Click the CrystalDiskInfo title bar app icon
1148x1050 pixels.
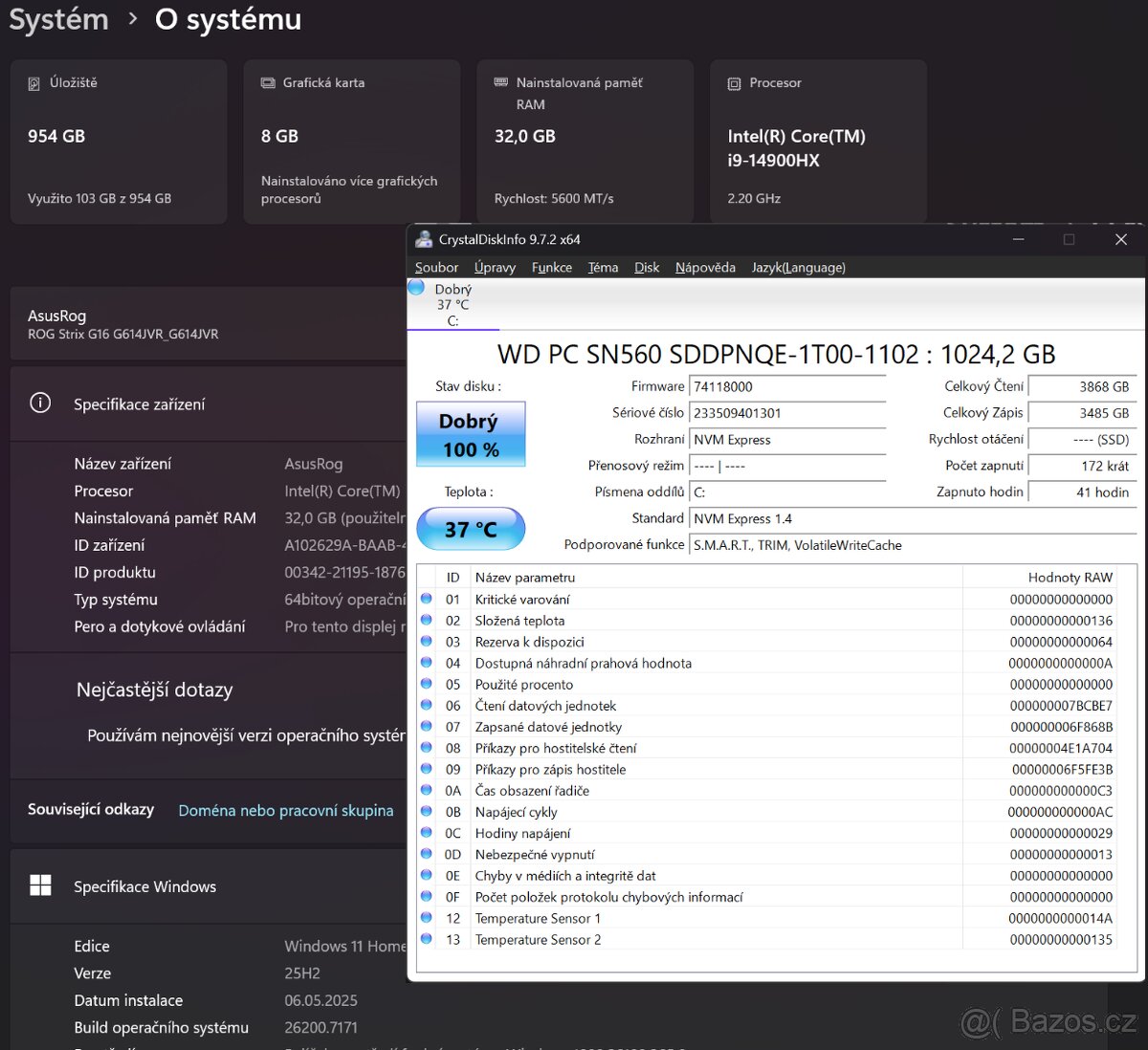coord(424,239)
